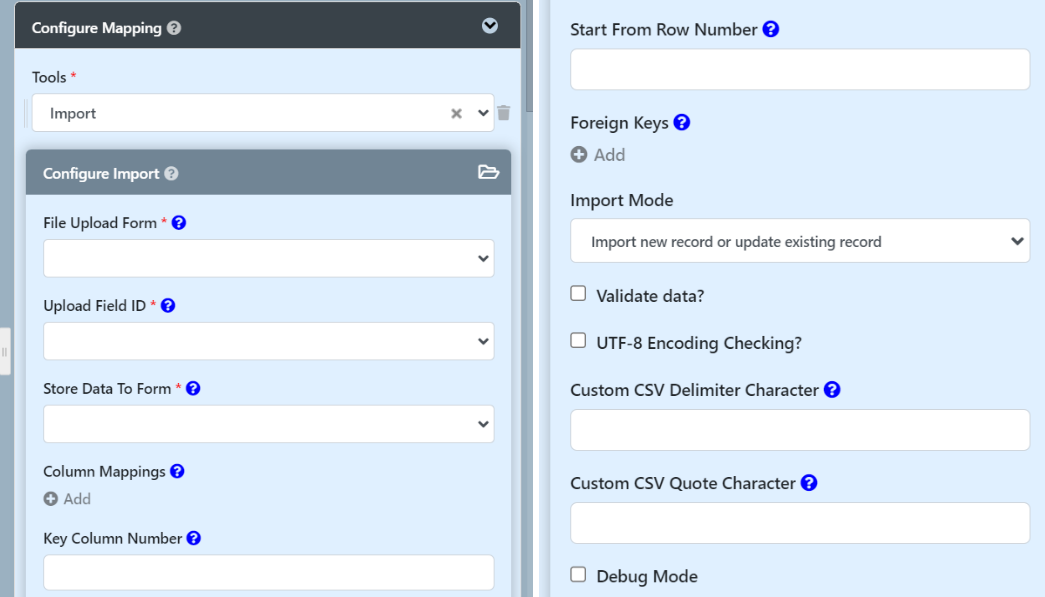Screen dimensions: 1045x597
Task: Open the folder icon in Configure Import header
Action: tap(488, 173)
